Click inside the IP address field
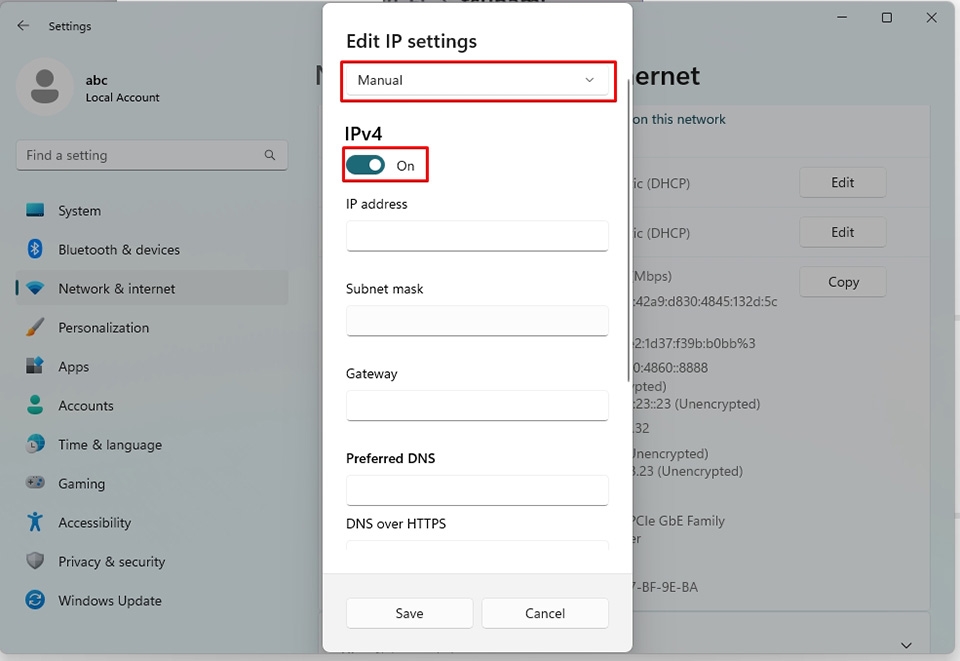This screenshot has width=960, height=661. [x=477, y=236]
